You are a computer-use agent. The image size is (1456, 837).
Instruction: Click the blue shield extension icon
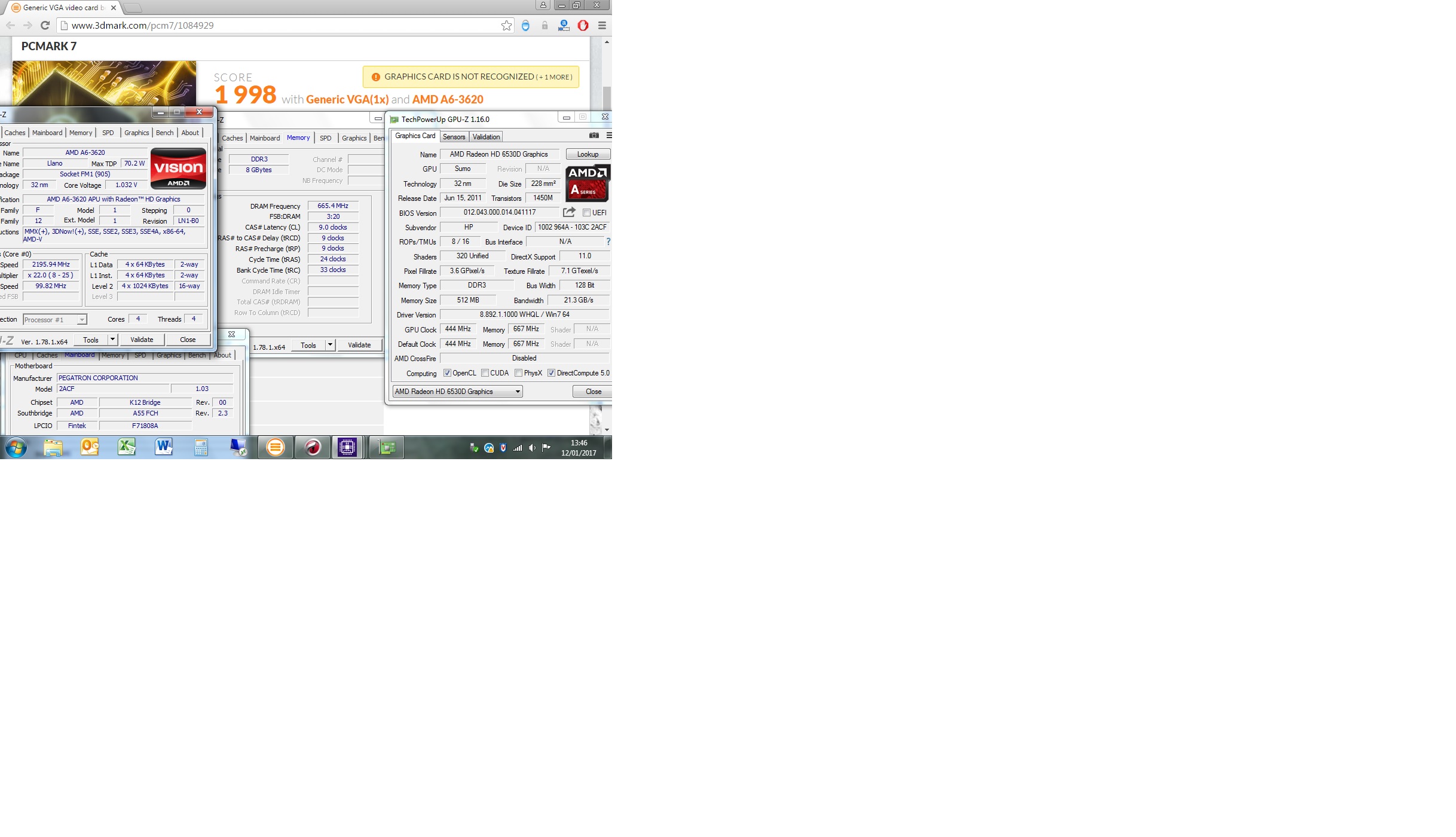[x=525, y=25]
